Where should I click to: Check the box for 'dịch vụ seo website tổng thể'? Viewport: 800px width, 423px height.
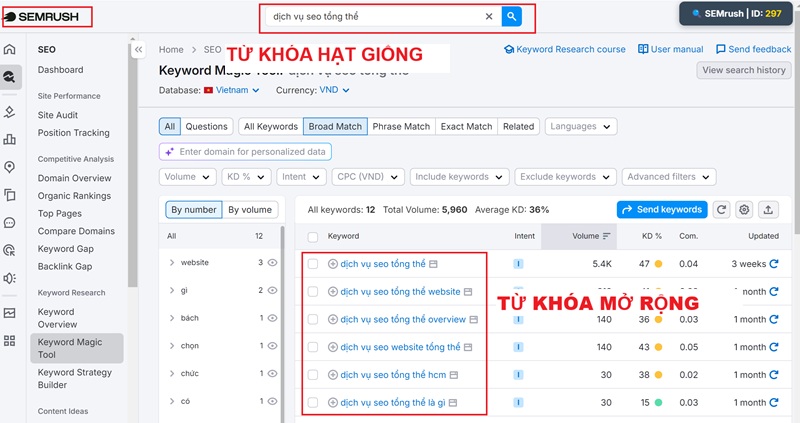point(313,347)
